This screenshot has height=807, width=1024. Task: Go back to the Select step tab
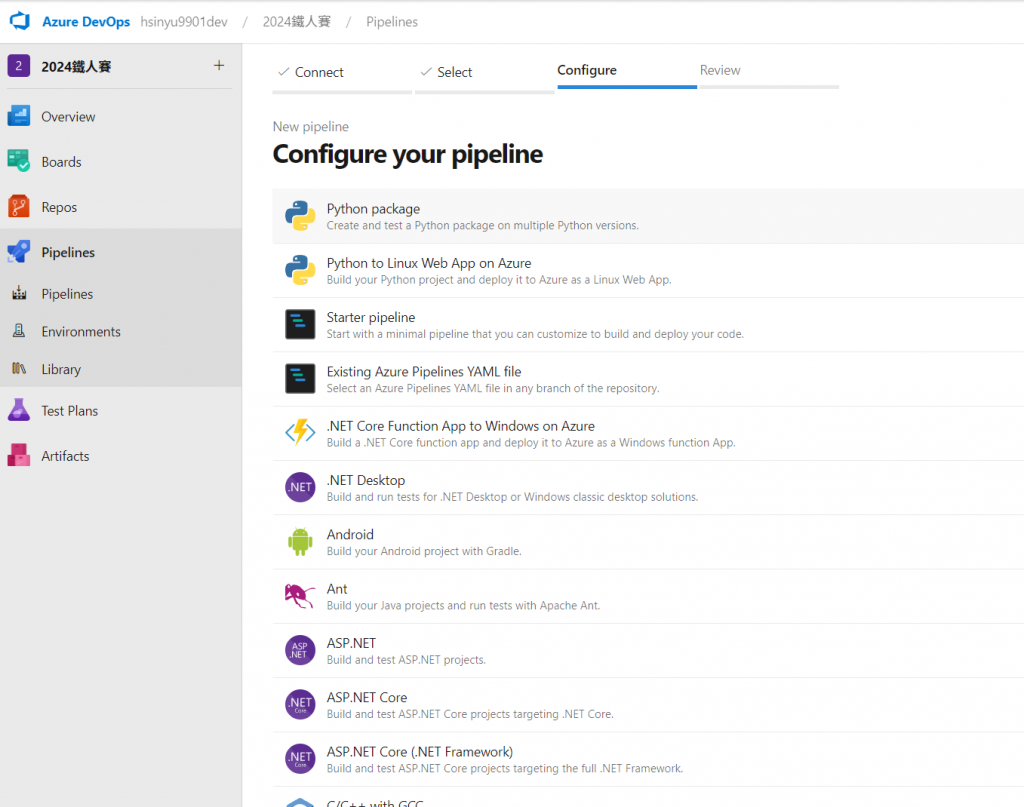tap(484, 72)
